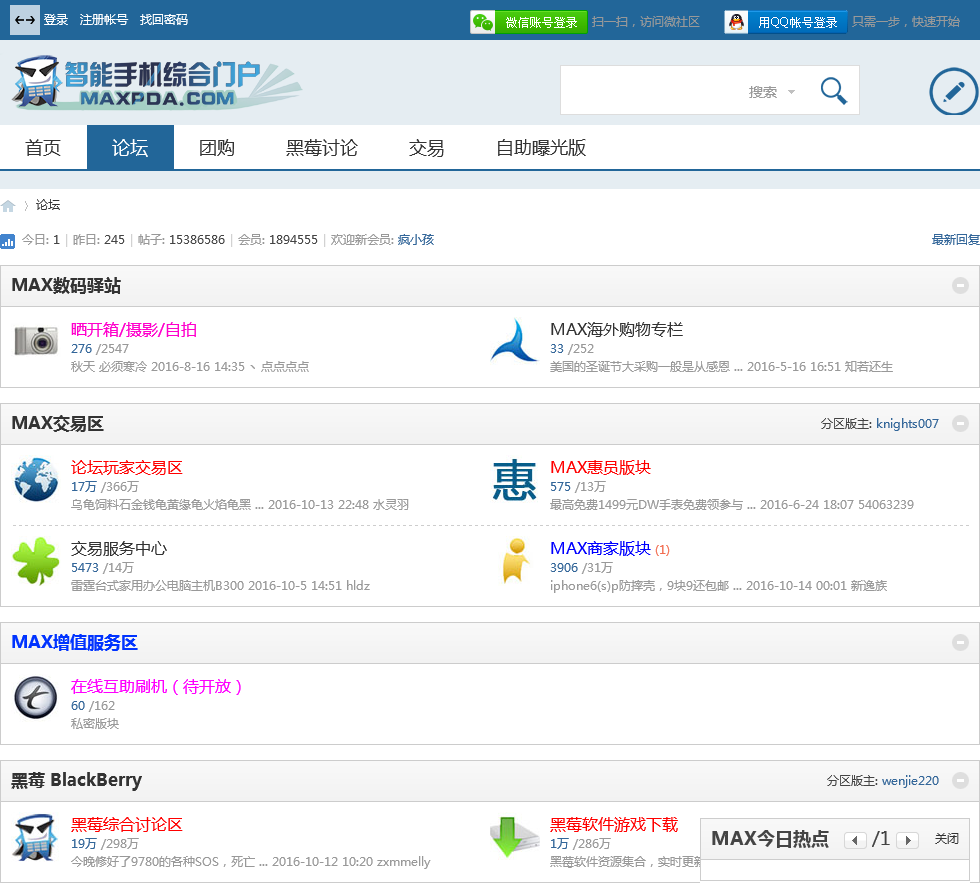Screen dimensions: 980x891
Task: Open moderator wenjie220 profile
Action: click(x=910, y=780)
